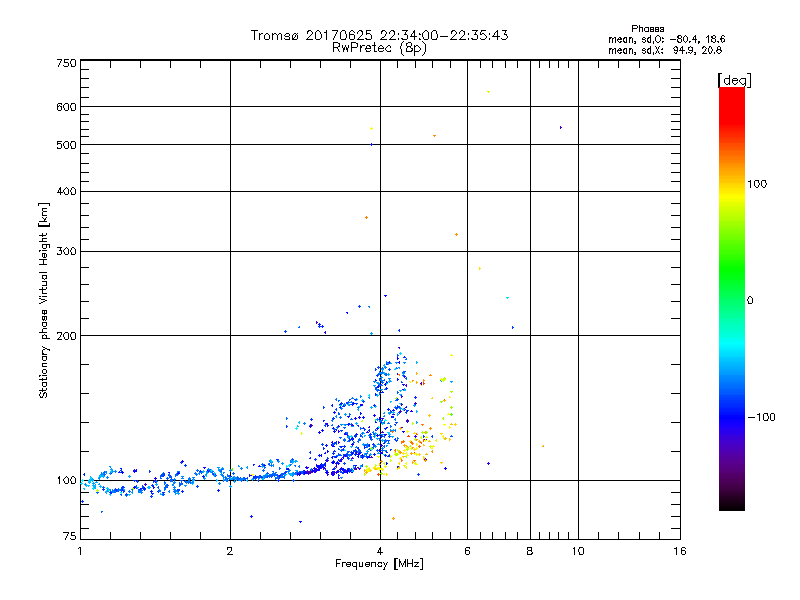This screenshot has width=800, height=600.
Task: Click the "Frequency [MHz]" axis label
Action: point(379,564)
